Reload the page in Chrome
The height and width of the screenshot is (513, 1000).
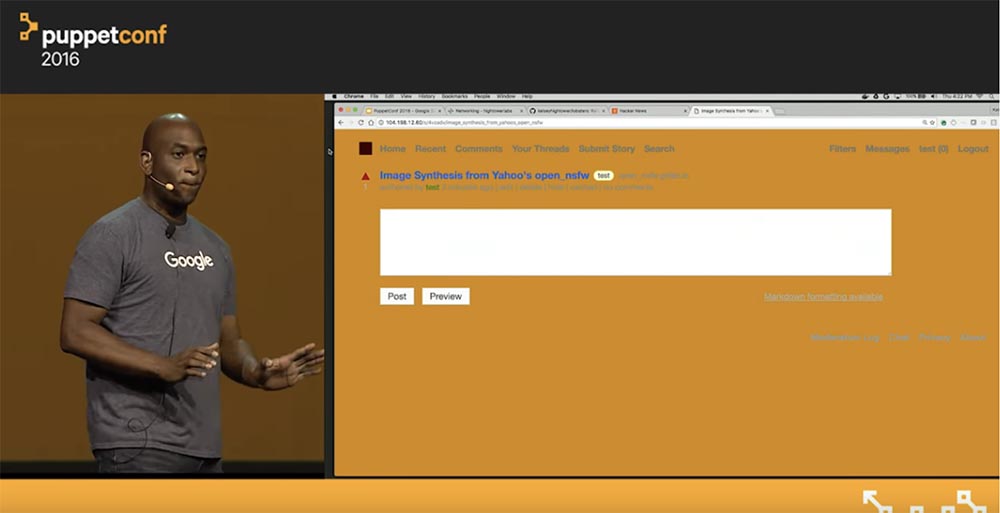click(361, 123)
